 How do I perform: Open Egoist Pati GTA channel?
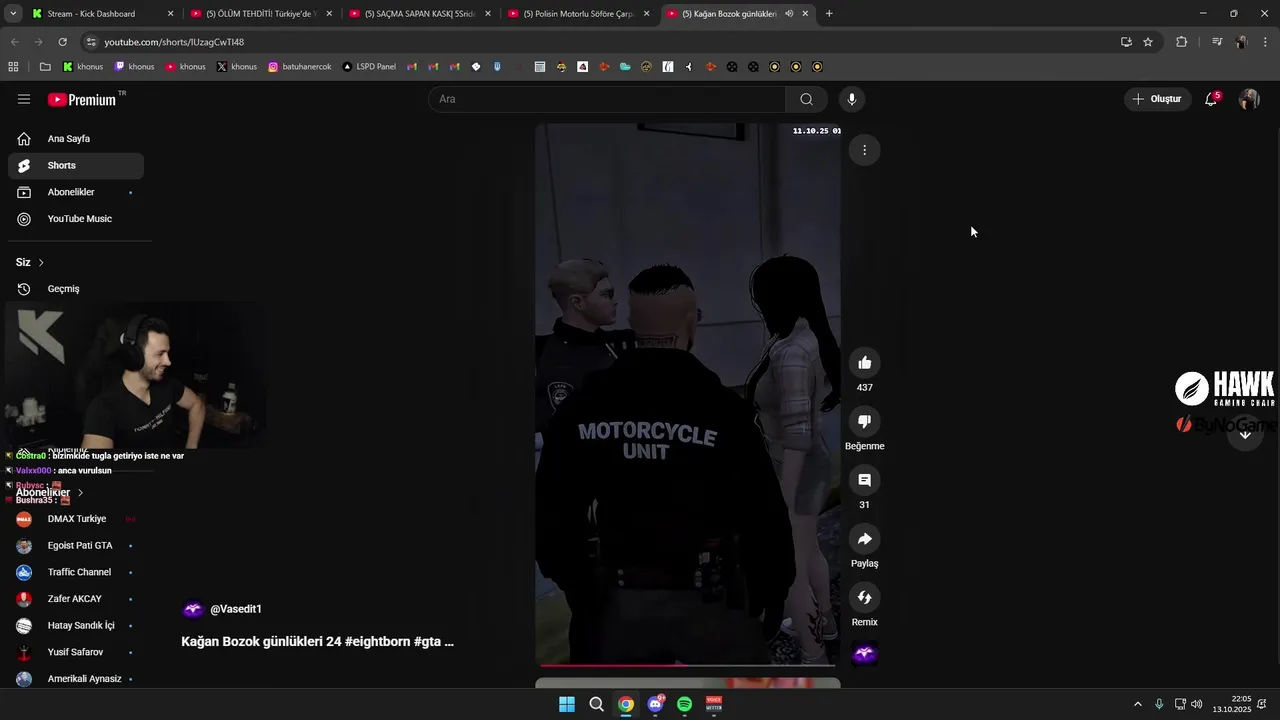click(x=76, y=546)
